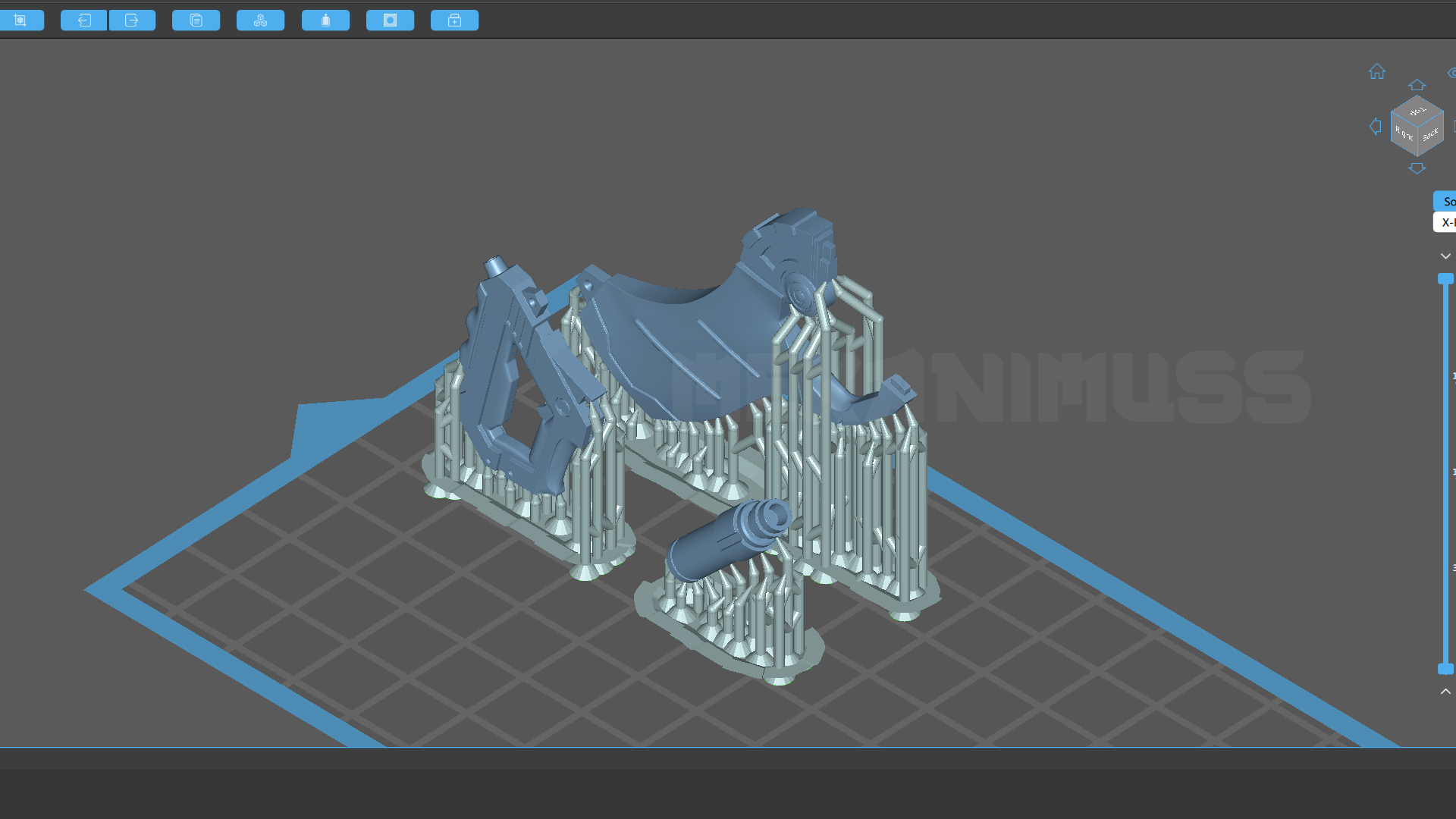Click the copy documents toolbar icon
This screenshot has height=819, width=1456.
tap(196, 20)
